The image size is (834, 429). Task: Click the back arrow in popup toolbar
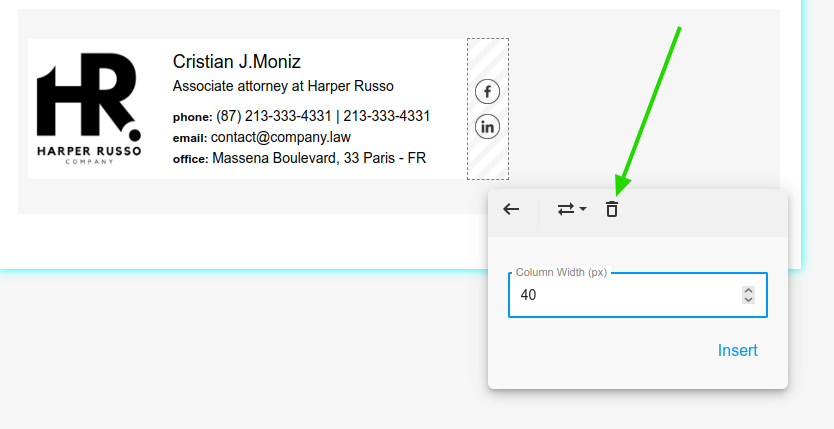click(511, 209)
